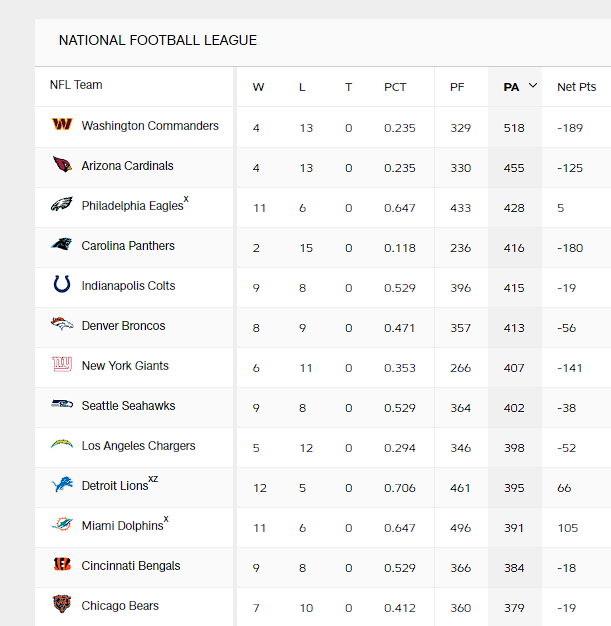
Task: Click the Denver Broncos logo icon
Action: tap(62, 326)
